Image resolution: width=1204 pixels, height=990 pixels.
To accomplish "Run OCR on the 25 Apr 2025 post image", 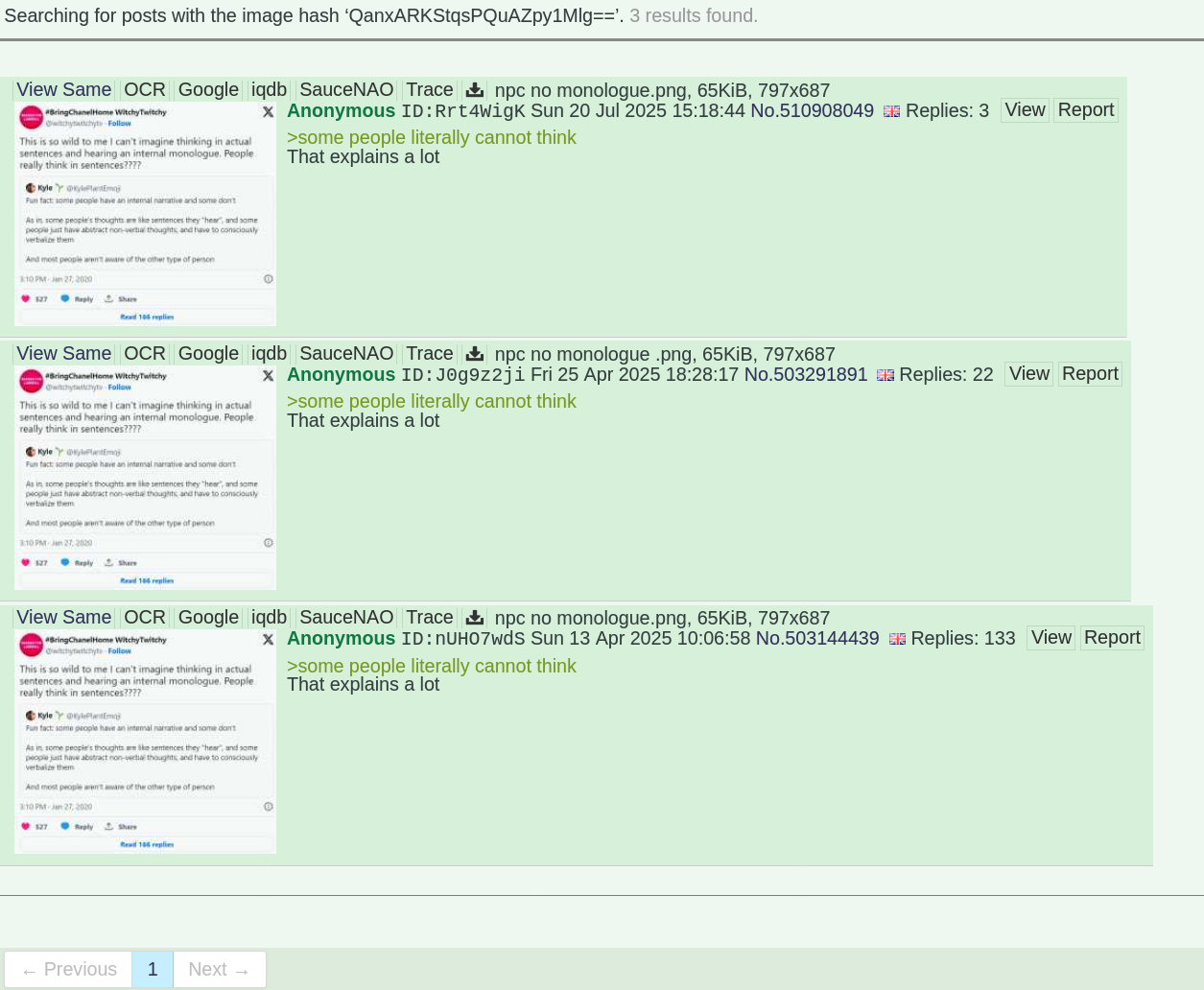I will tap(145, 353).
